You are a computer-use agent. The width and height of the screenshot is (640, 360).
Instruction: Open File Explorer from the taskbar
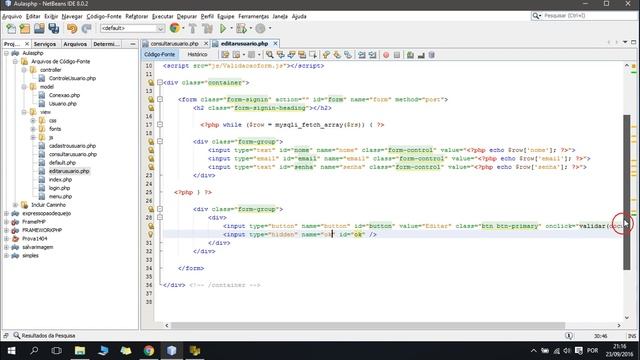[x=80, y=351]
